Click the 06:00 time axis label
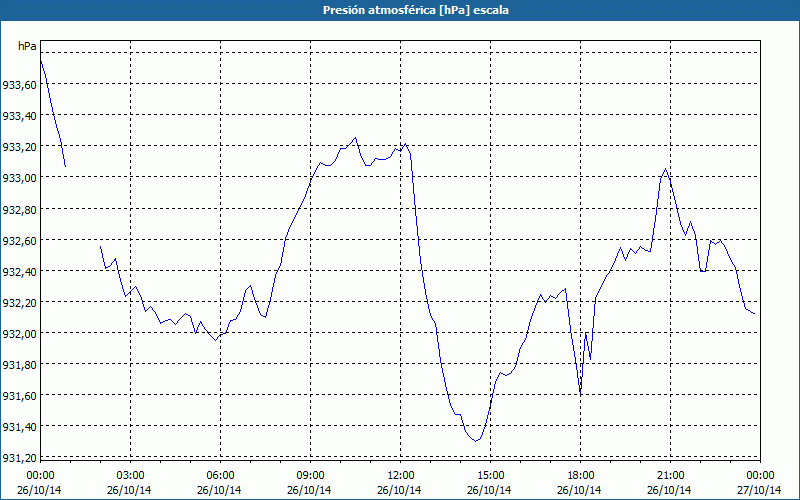 point(220,476)
